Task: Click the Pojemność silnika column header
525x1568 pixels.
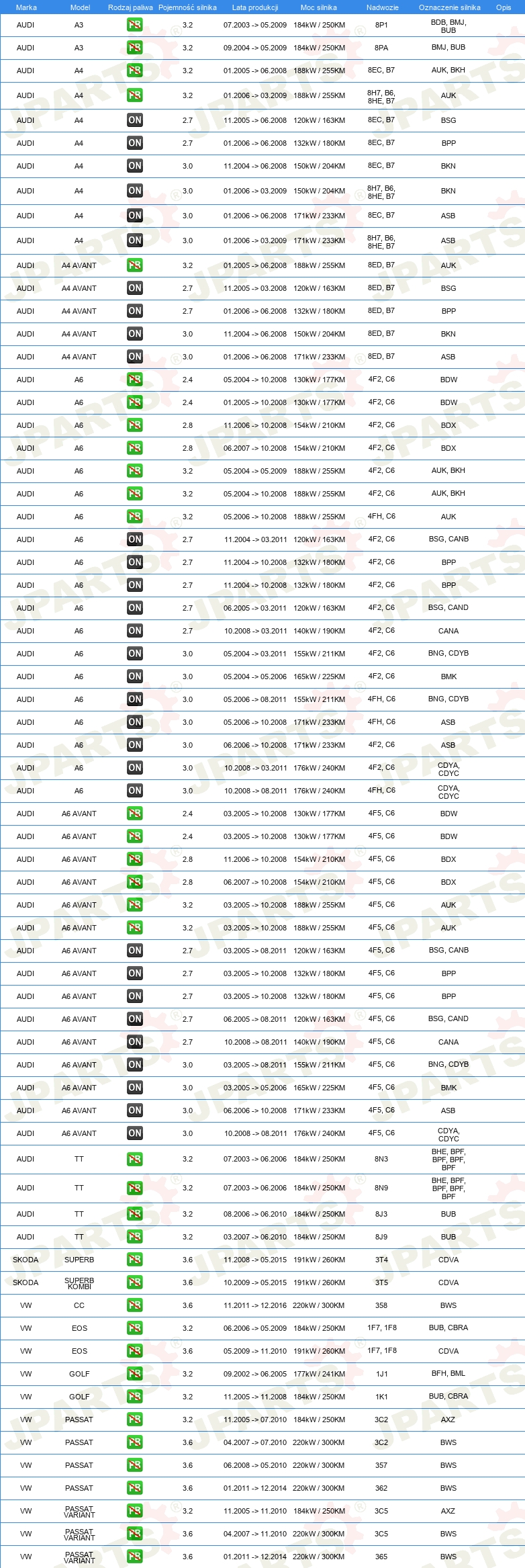Action: click(187, 7)
